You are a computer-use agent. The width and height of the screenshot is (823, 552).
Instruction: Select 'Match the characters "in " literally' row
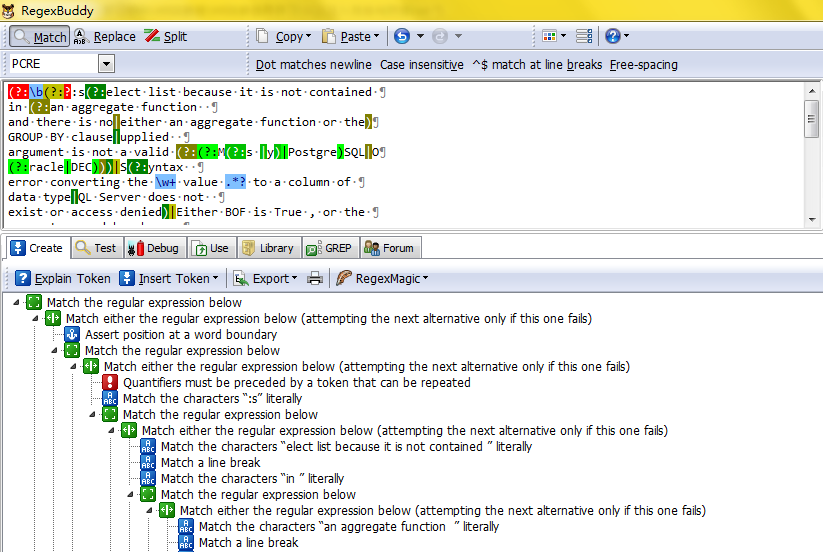pyautogui.click(x=252, y=479)
